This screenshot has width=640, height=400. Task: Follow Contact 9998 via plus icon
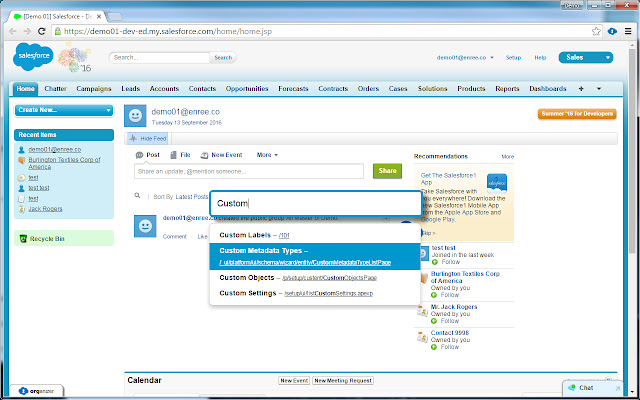[434, 347]
